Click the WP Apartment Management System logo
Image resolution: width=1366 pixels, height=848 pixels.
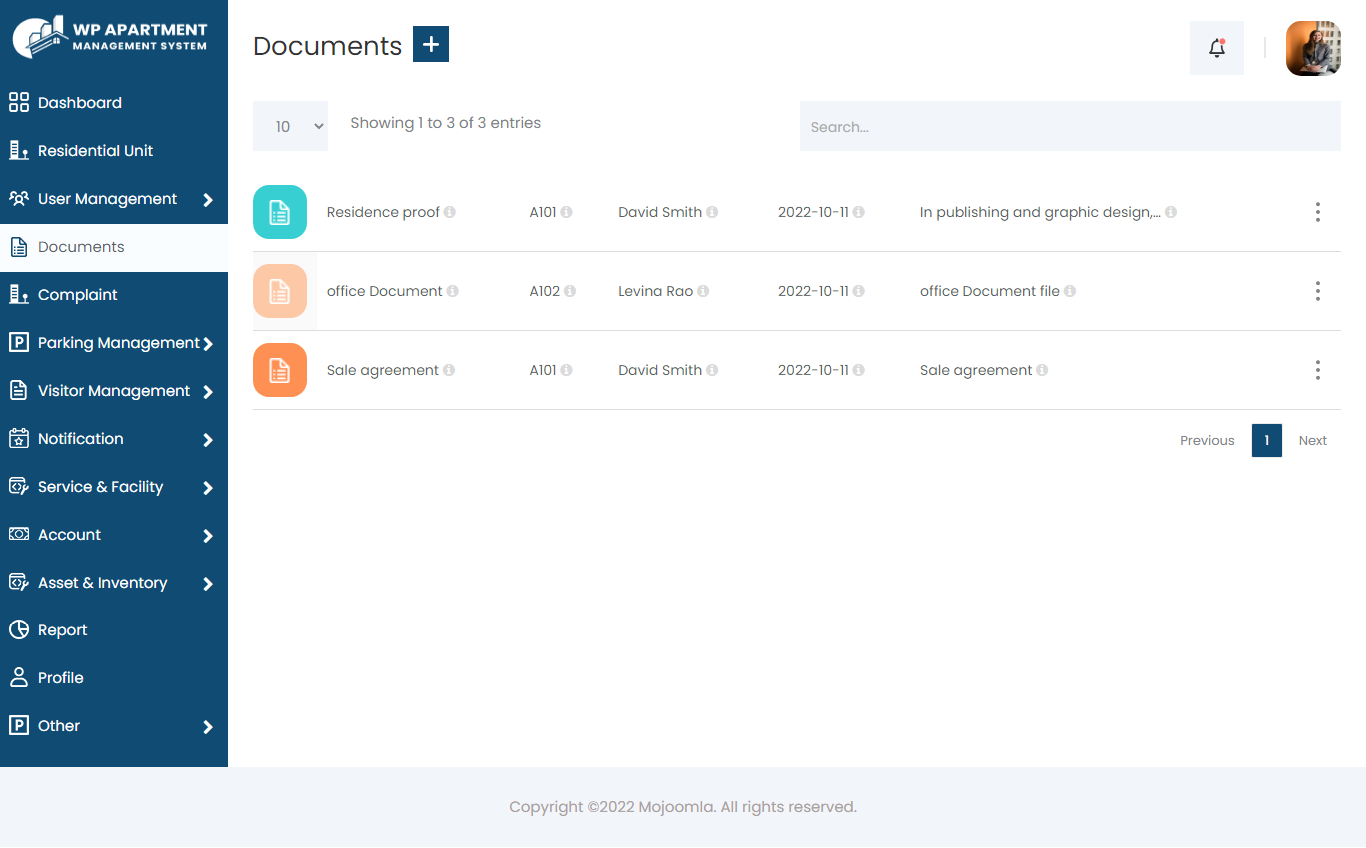(x=110, y=37)
